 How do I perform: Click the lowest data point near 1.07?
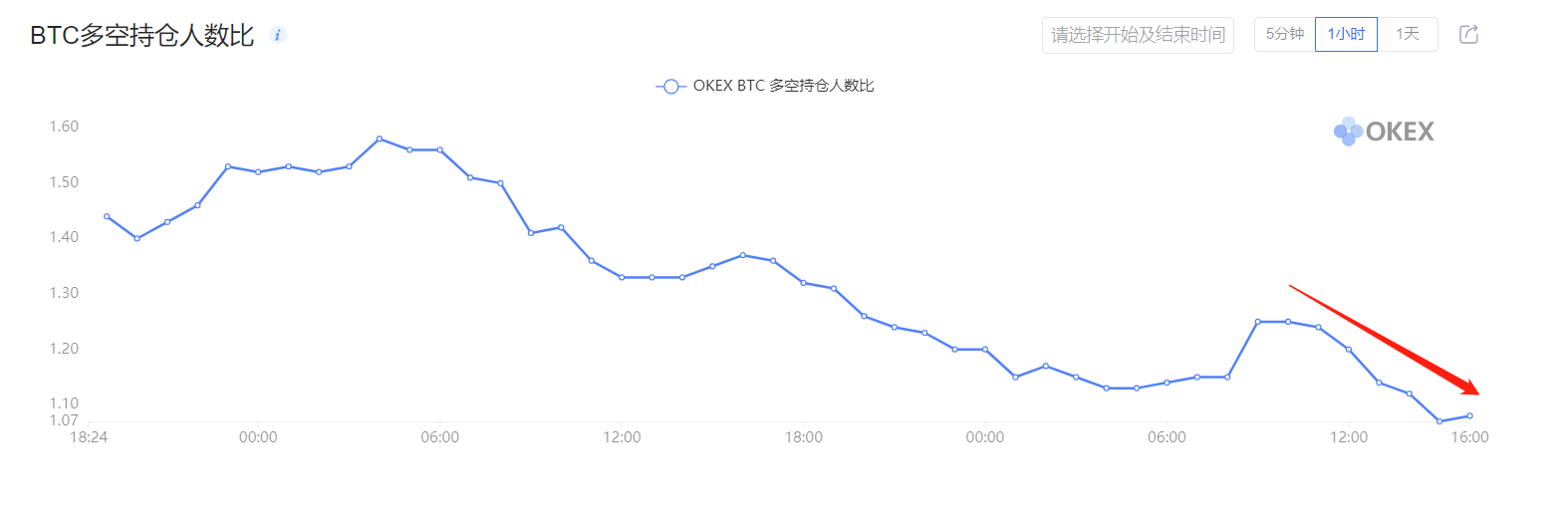point(1439,421)
